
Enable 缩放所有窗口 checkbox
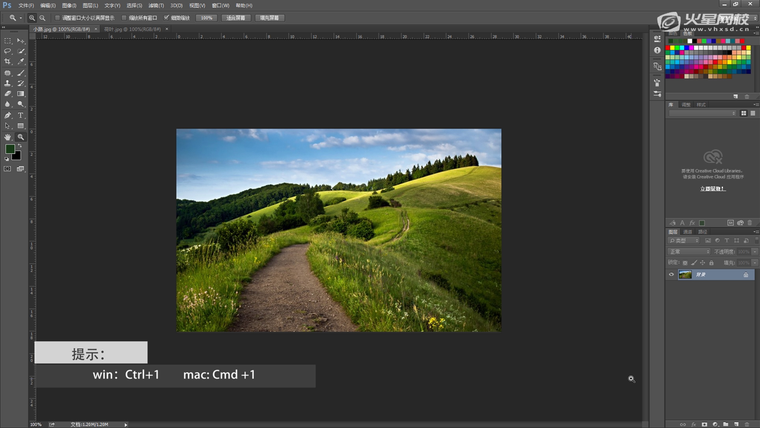pos(123,17)
